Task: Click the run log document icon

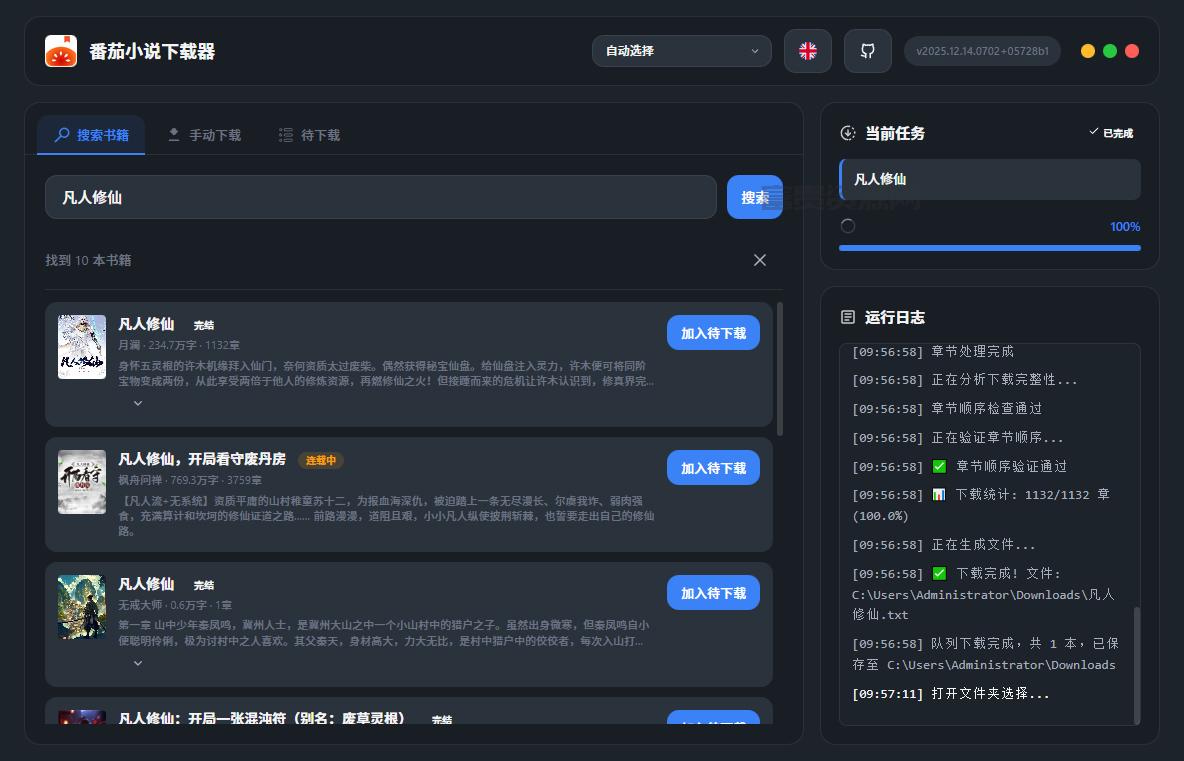Action: click(x=848, y=317)
